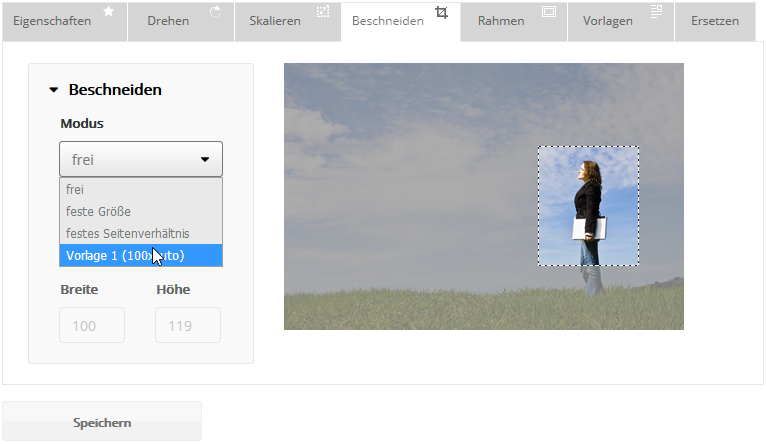
Task: Click inside the dashed crop selection
Action: click(588, 205)
